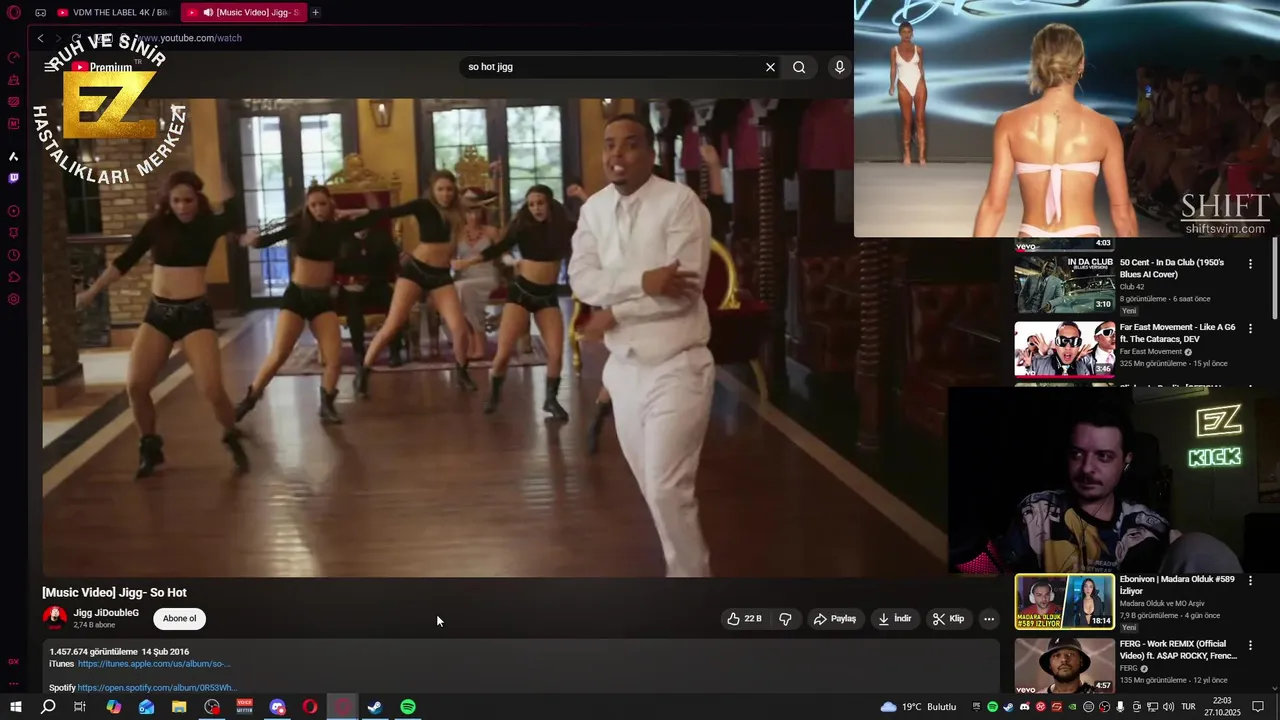Start voice search with microphone icon
Screen dimensions: 1280x720
point(839,67)
